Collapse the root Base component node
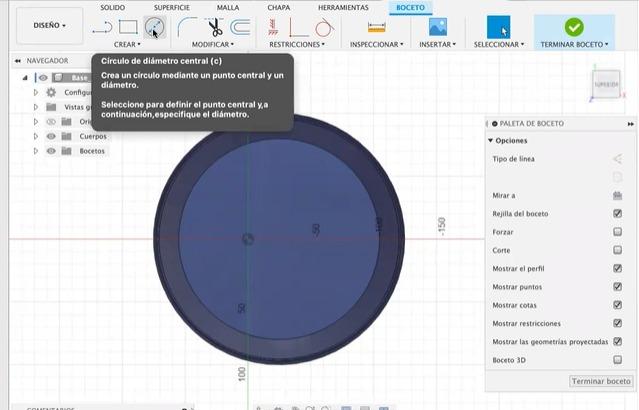Screen dimensions: 639x410 point(25,77)
